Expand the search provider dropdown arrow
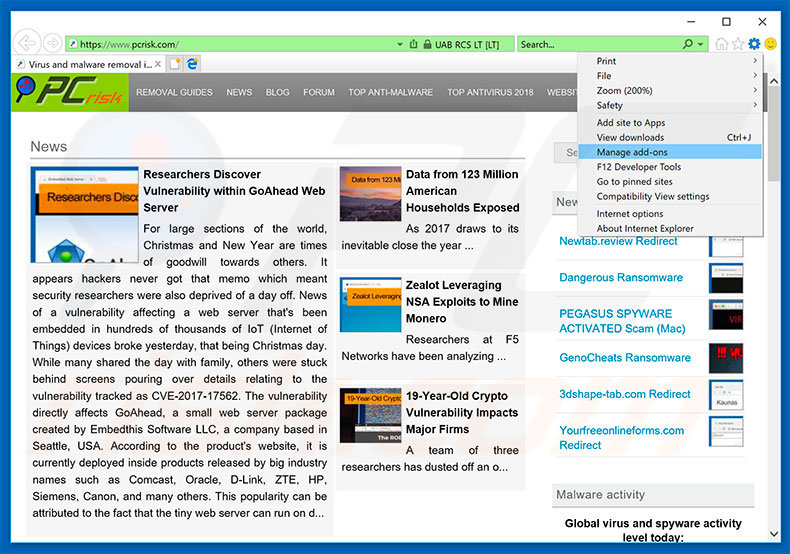The width and height of the screenshot is (790, 554). [x=701, y=44]
